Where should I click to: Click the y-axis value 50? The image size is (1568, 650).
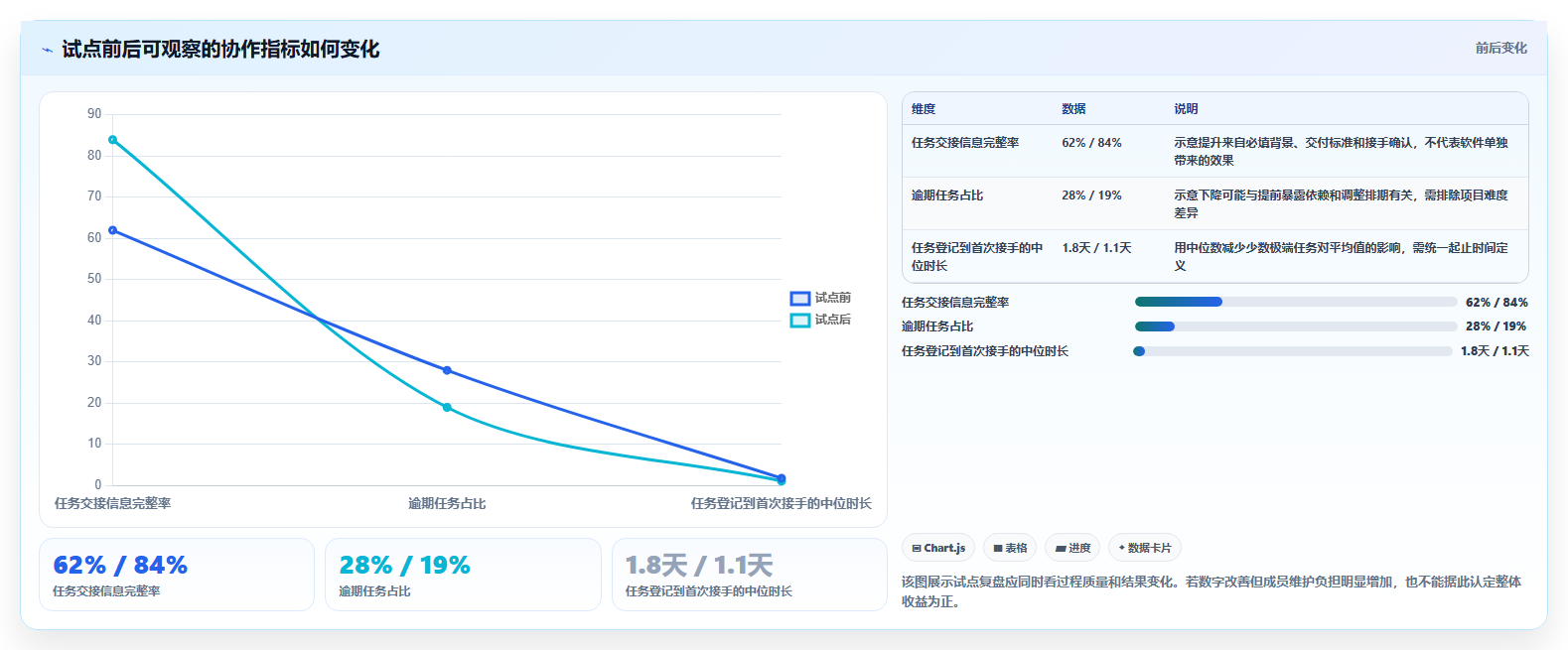94,279
